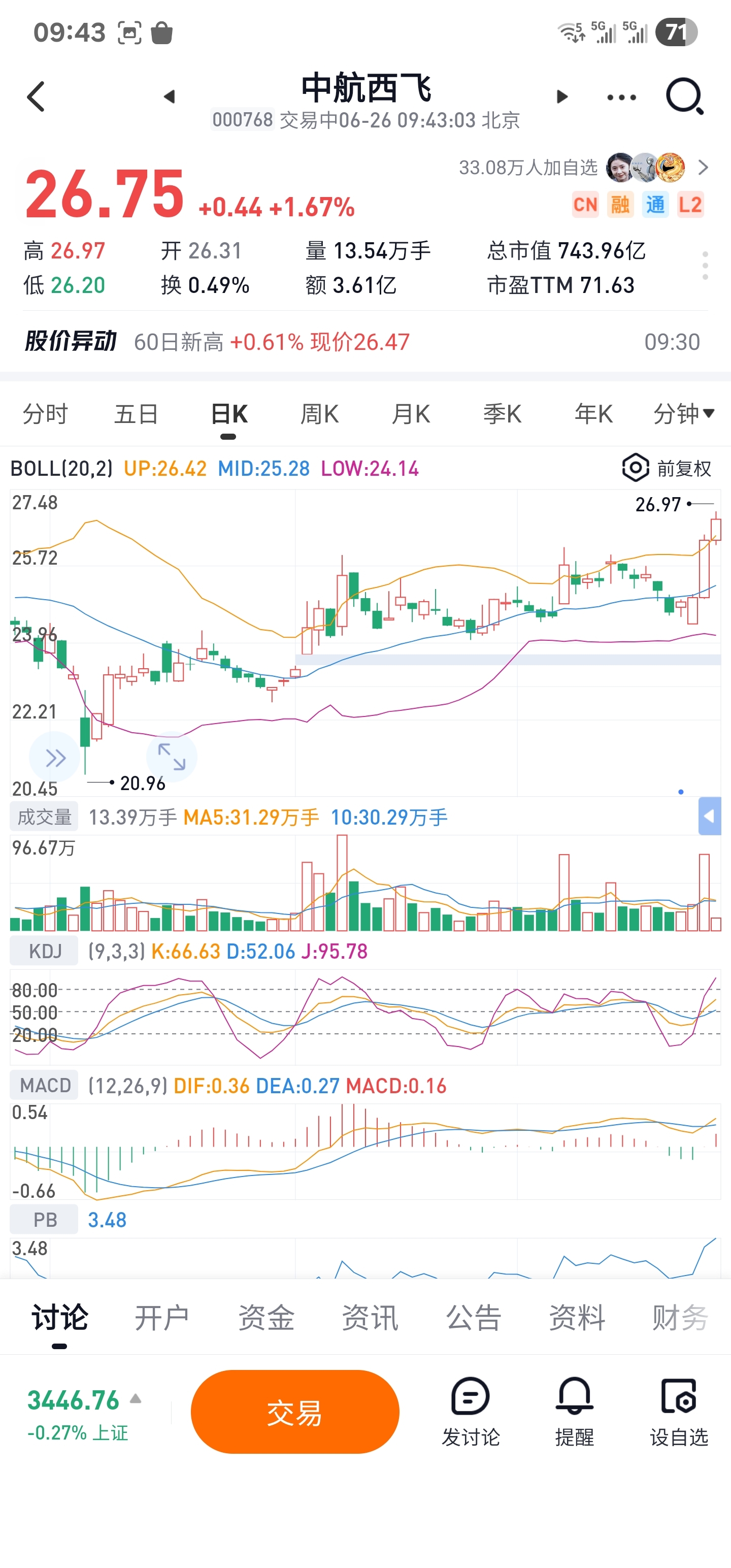Go to next stock with right triangle
Image resolution: width=731 pixels, height=1568 pixels.
coord(562,96)
